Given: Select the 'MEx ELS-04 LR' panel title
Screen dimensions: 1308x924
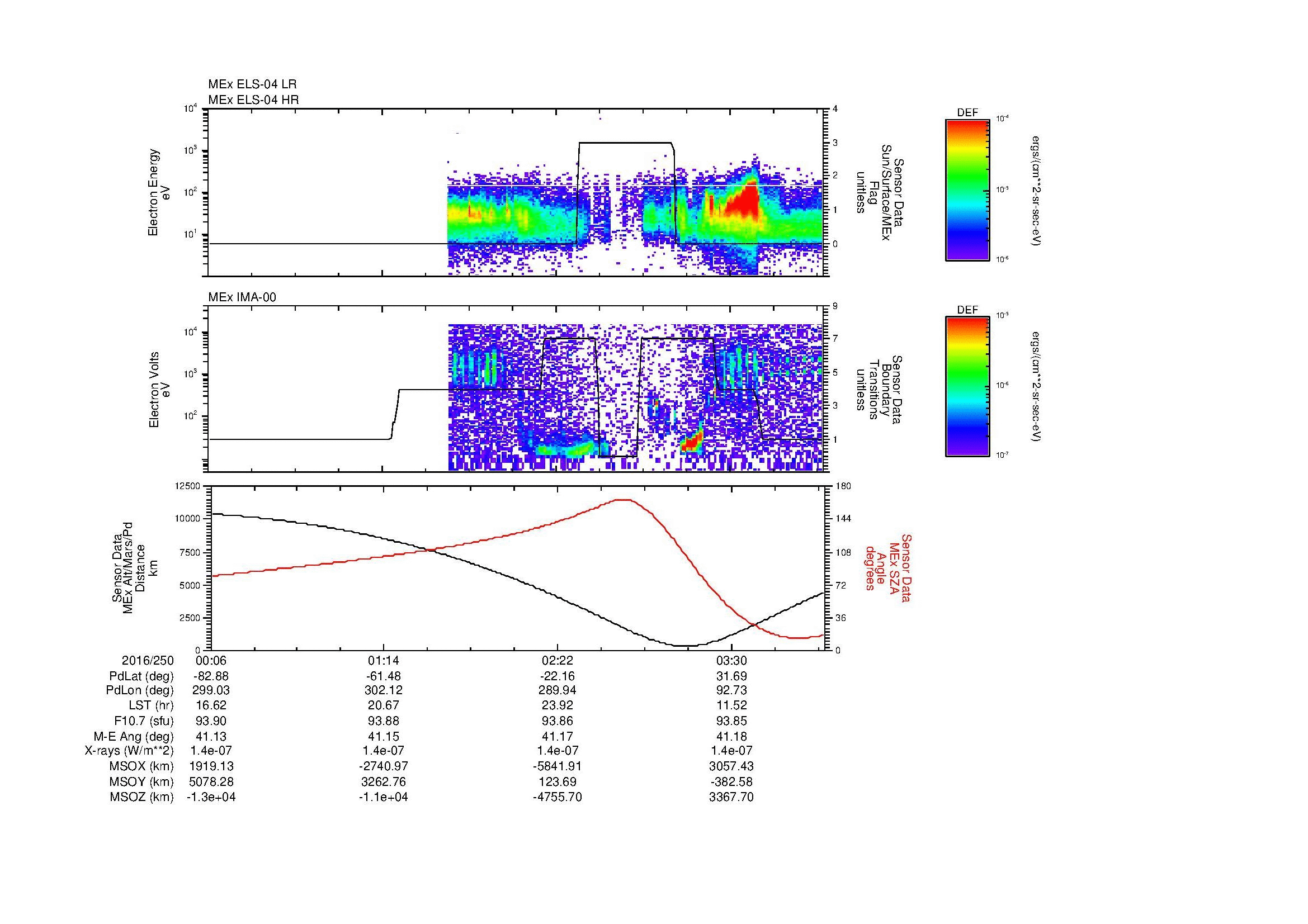Looking at the screenshot, I should pos(252,84).
